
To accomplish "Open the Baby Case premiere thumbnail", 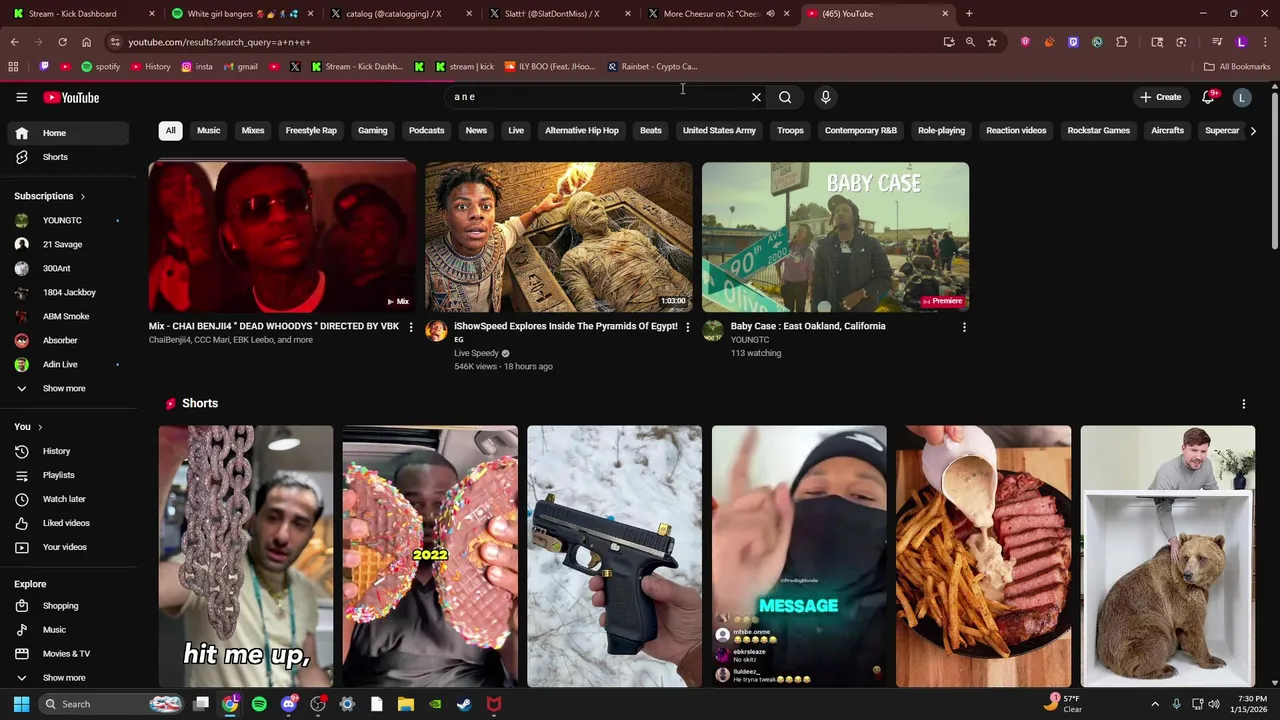I will coord(835,237).
